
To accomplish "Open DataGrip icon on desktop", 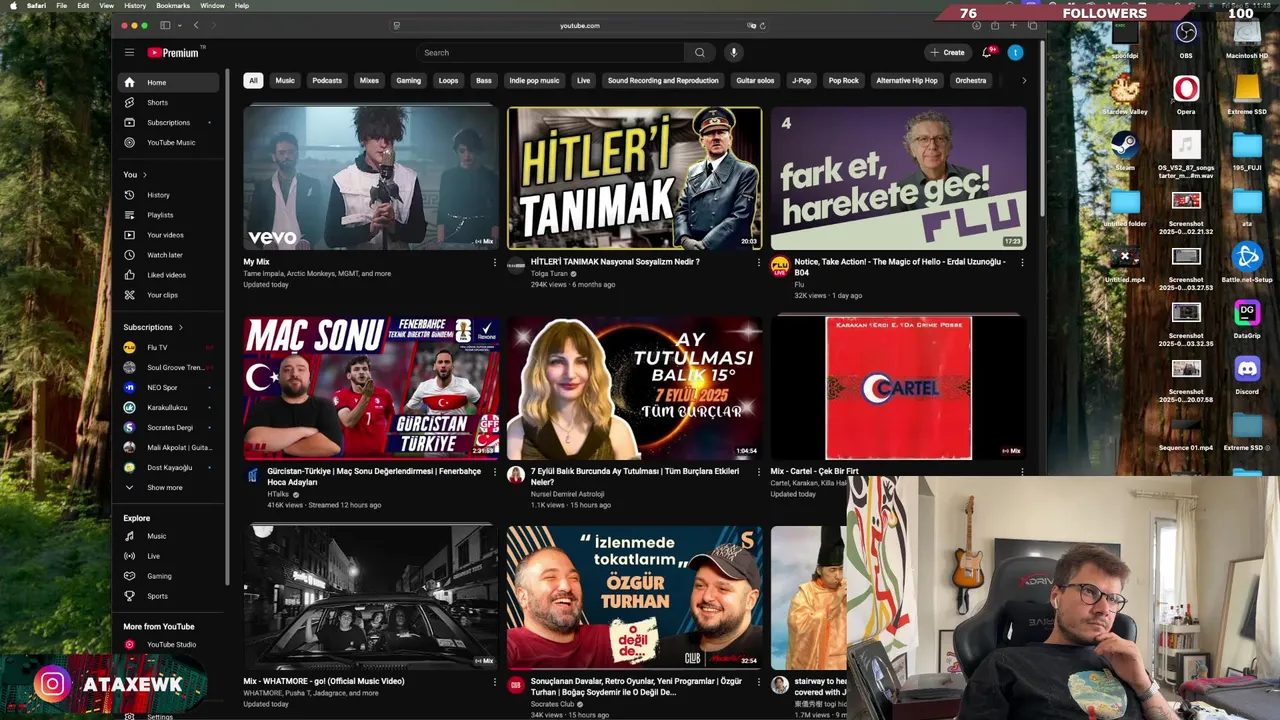I will (x=1247, y=313).
